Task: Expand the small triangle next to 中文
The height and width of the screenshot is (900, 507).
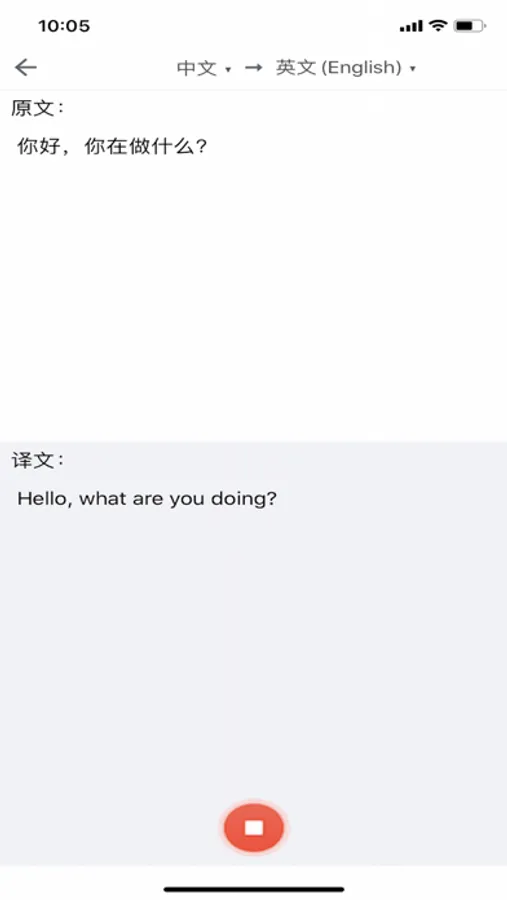Action: point(228,69)
